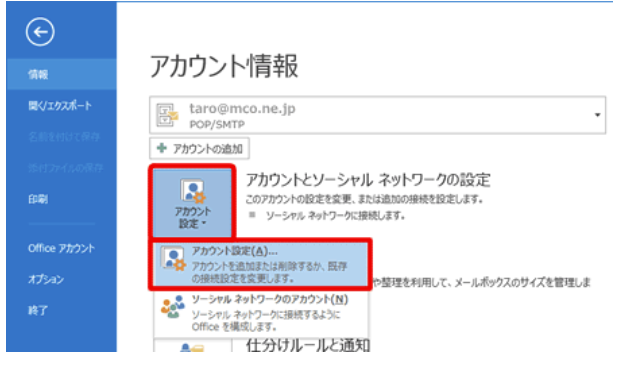638x367 pixels.
Task: Click the social network people icon
Action: (x=173, y=306)
